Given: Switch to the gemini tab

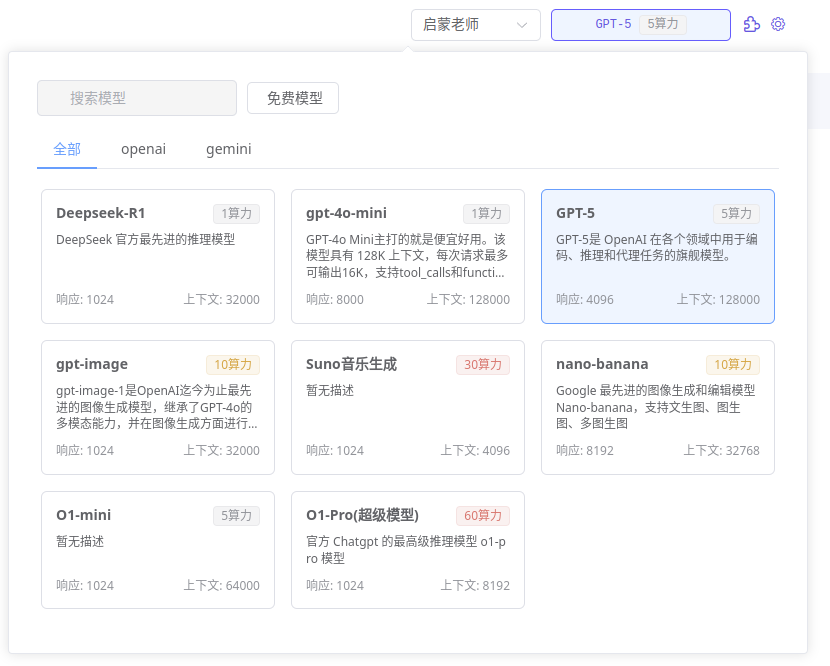Looking at the screenshot, I should click(x=228, y=149).
